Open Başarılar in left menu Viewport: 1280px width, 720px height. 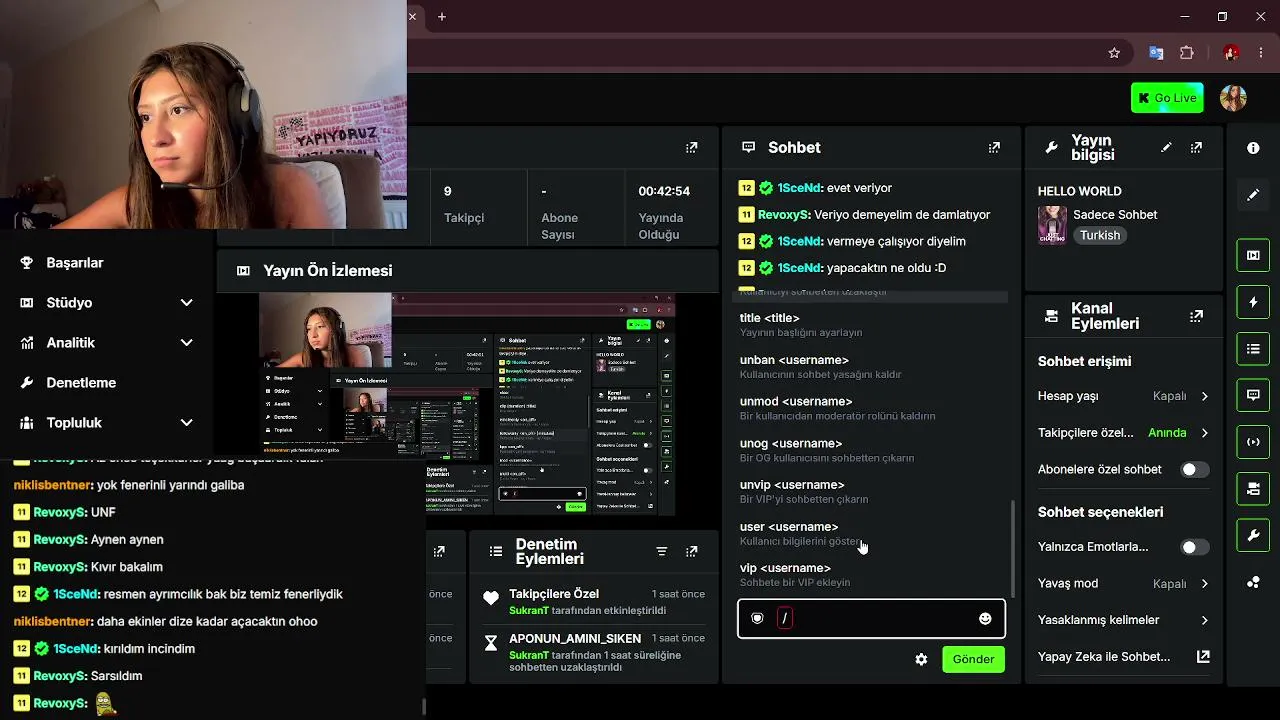click(x=75, y=263)
